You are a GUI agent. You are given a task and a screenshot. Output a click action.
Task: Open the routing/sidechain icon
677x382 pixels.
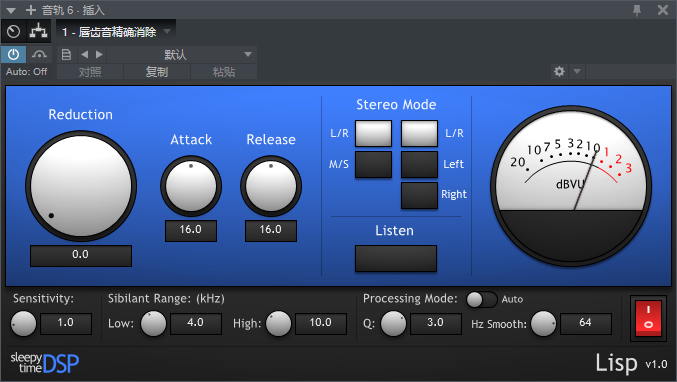(38, 32)
